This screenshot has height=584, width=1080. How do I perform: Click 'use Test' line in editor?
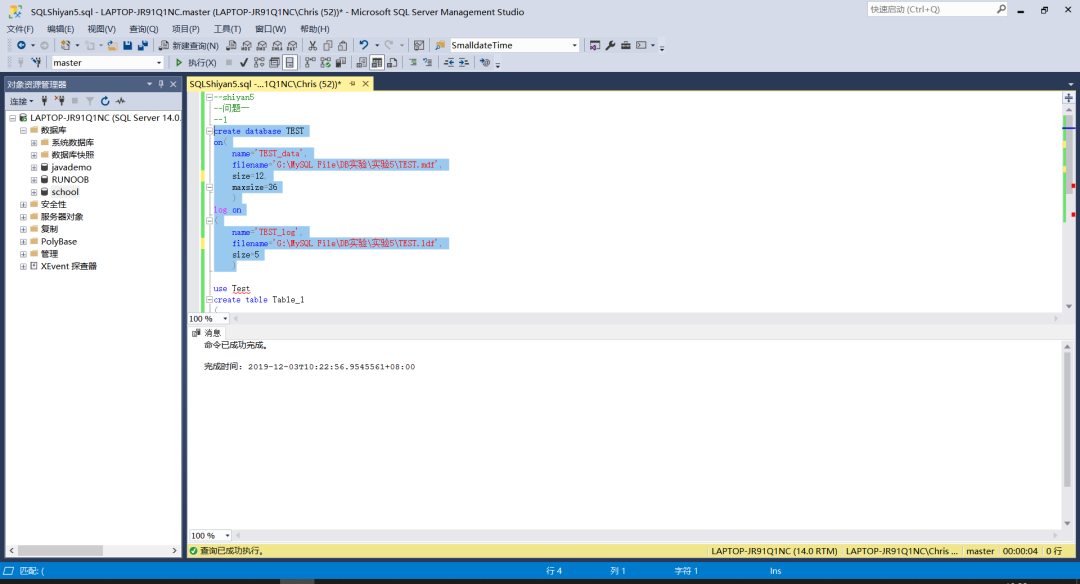click(x=232, y=289)
